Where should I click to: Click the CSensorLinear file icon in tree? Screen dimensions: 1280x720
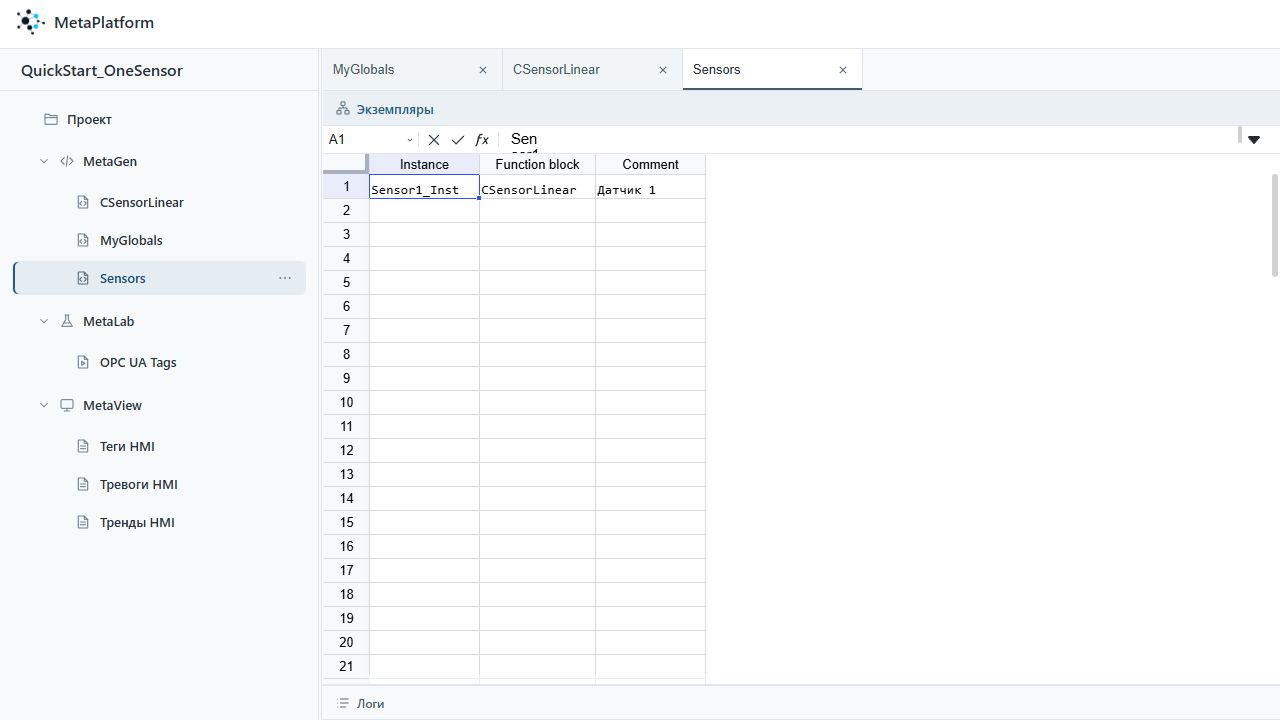(x=84, y=202)
